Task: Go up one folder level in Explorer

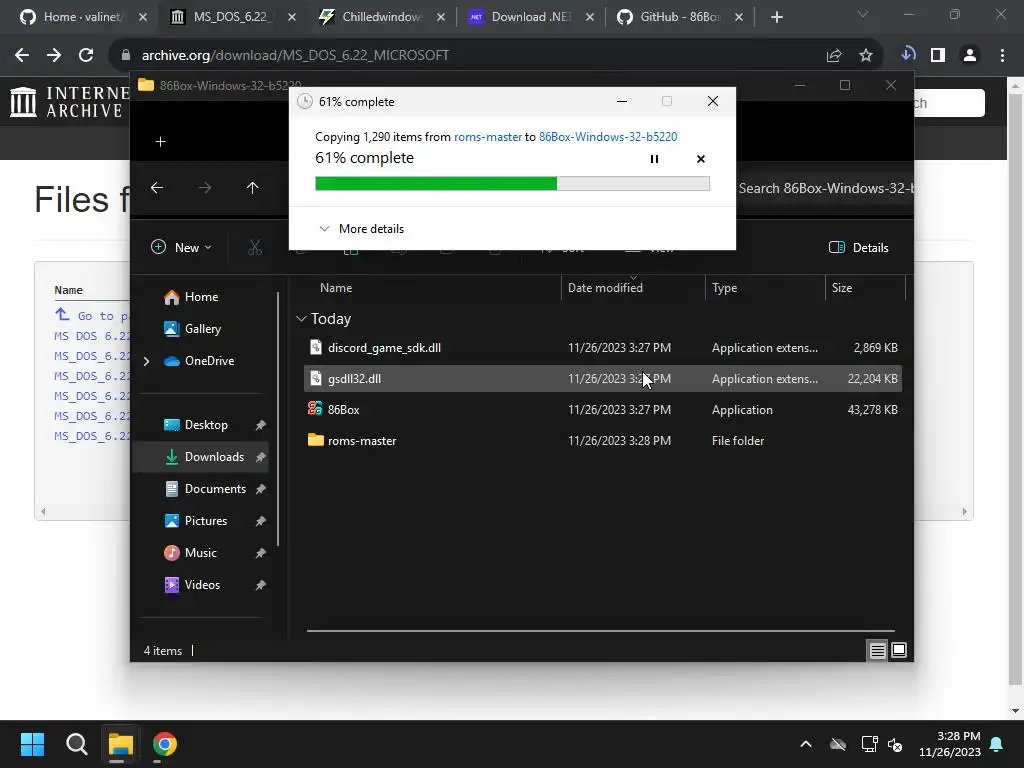Action: tap(253, 188)
